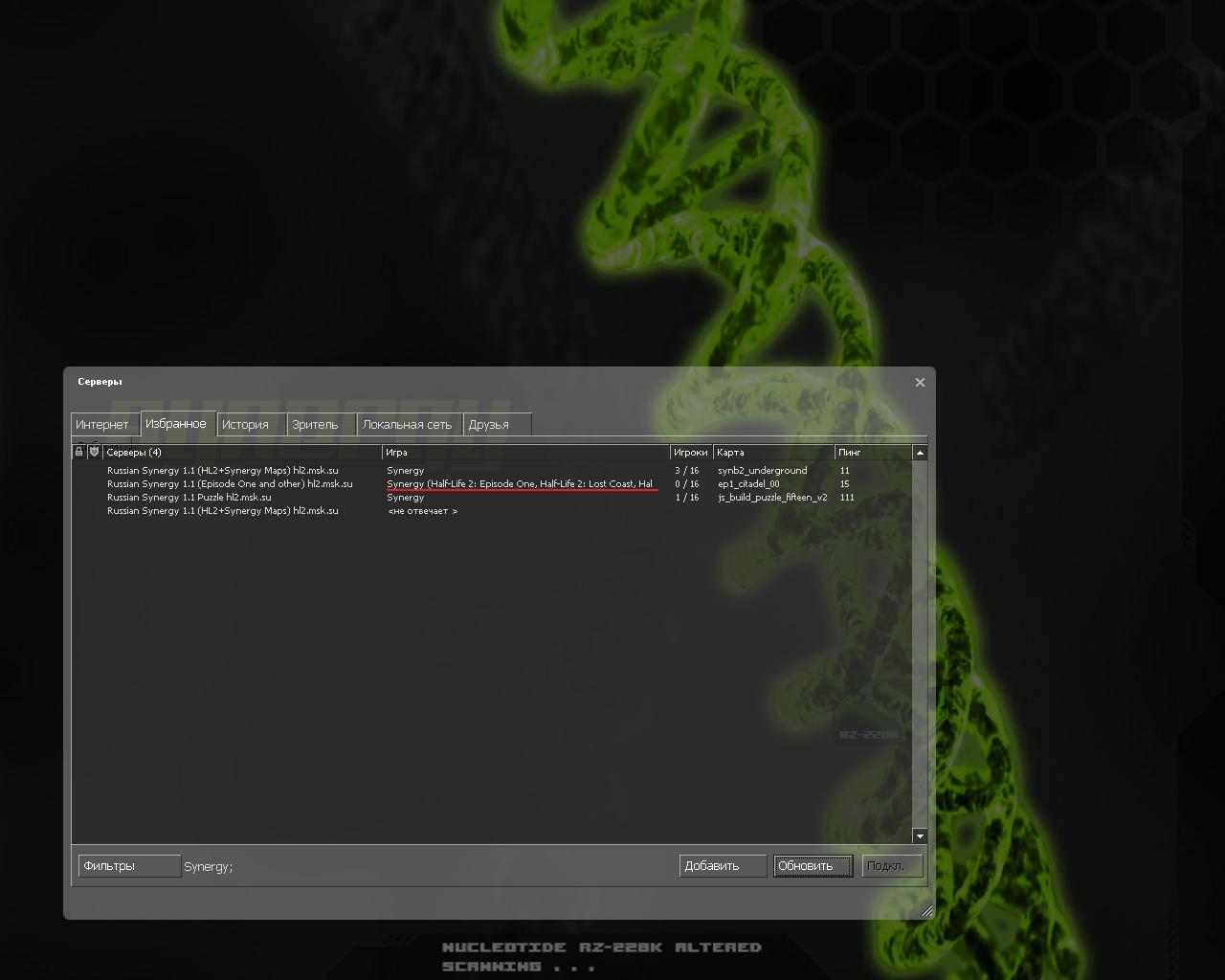Sort servers by the password lock icon column

[79, 452]
